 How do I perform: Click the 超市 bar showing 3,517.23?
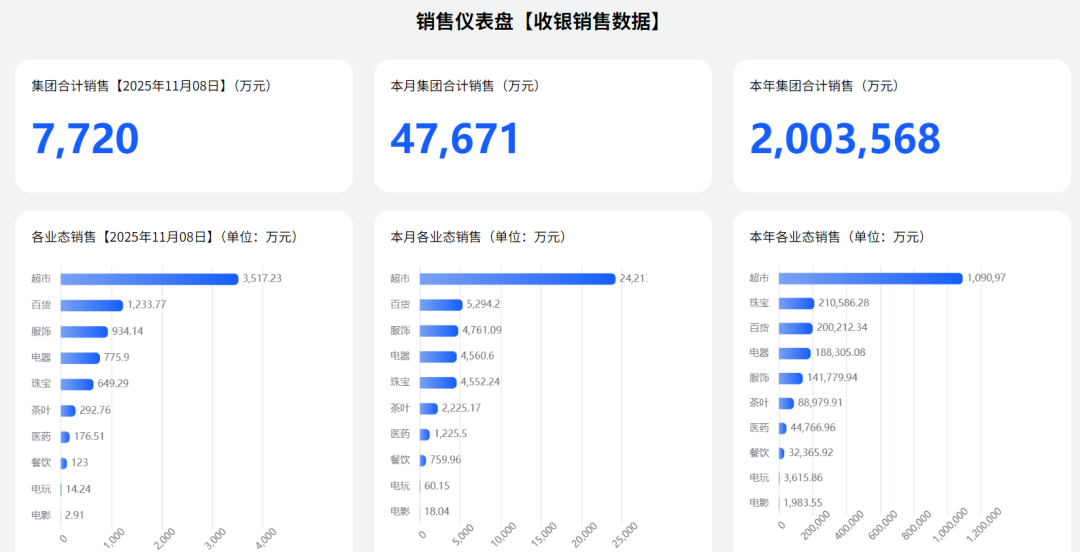149,279
